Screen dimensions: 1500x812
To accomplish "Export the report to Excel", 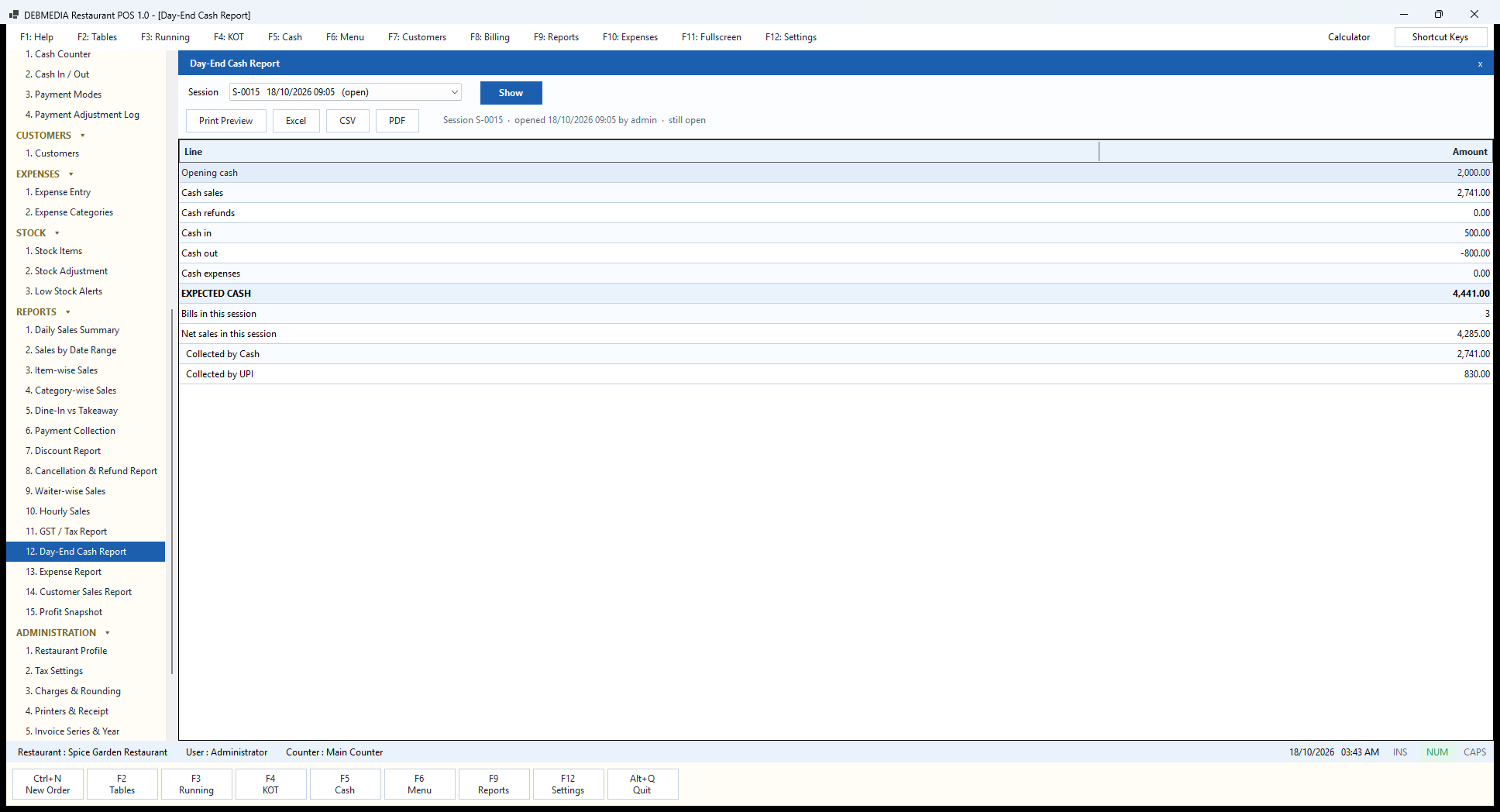I will (296, 121).
